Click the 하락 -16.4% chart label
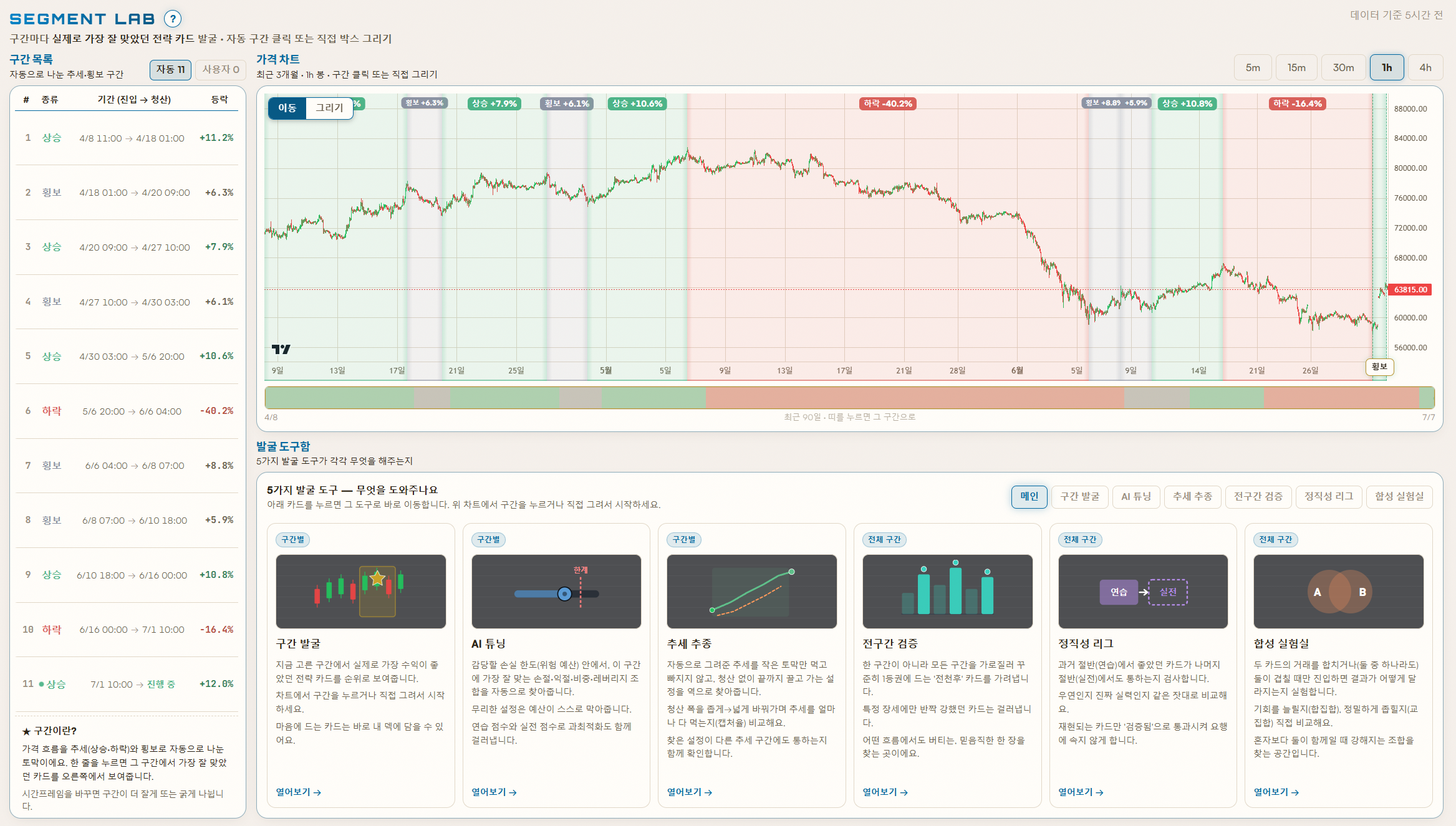Image resolution: width=1456 pixels, height=826 pixels. coord(1298,103)
